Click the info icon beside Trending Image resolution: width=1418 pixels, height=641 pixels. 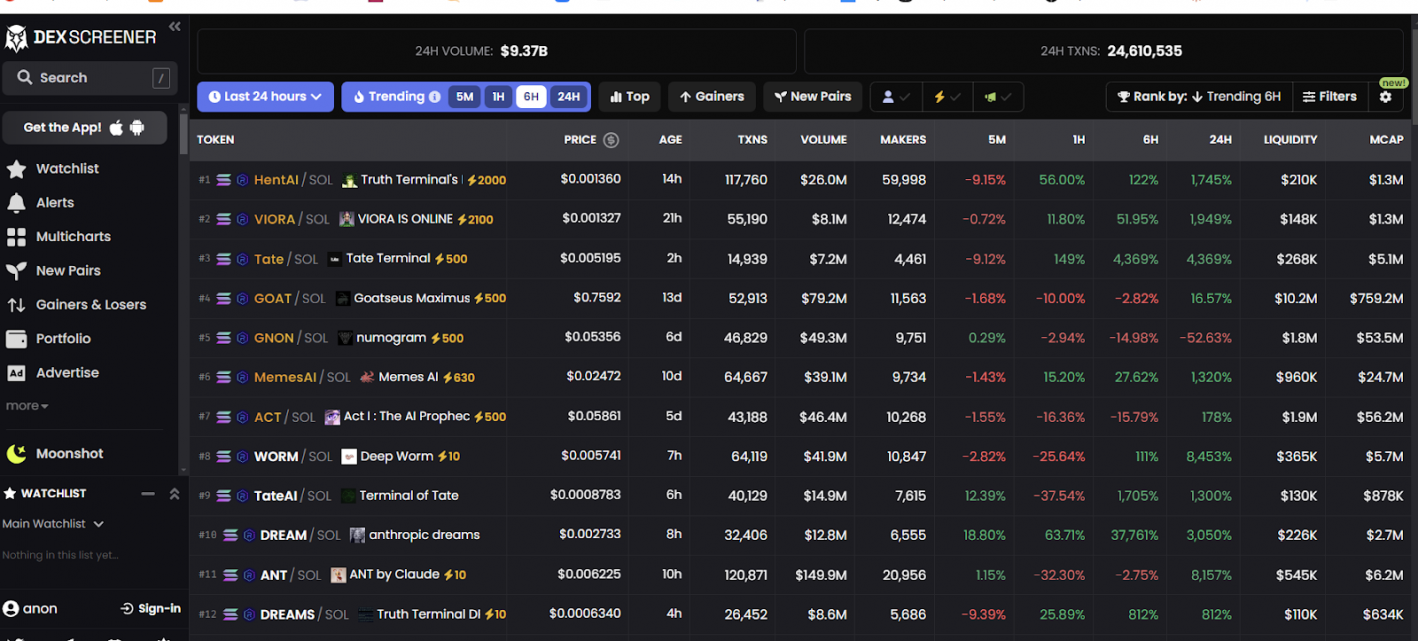(x=434, y=97)
